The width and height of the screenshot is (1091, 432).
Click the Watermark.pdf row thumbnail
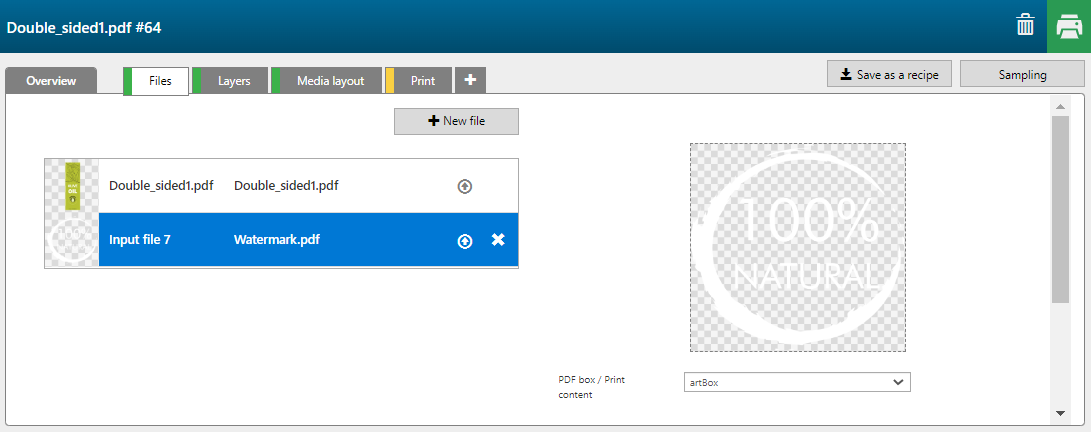(x=72, y=240)
